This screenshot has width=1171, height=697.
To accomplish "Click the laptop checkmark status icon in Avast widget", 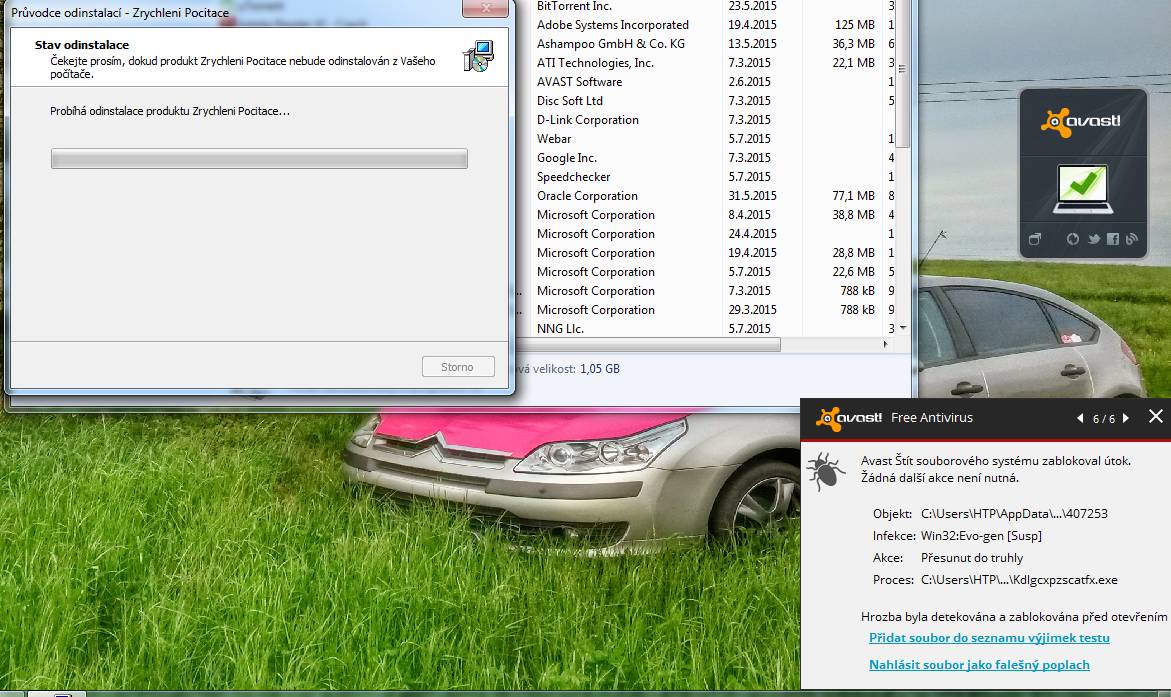I will pos(1083,189).
